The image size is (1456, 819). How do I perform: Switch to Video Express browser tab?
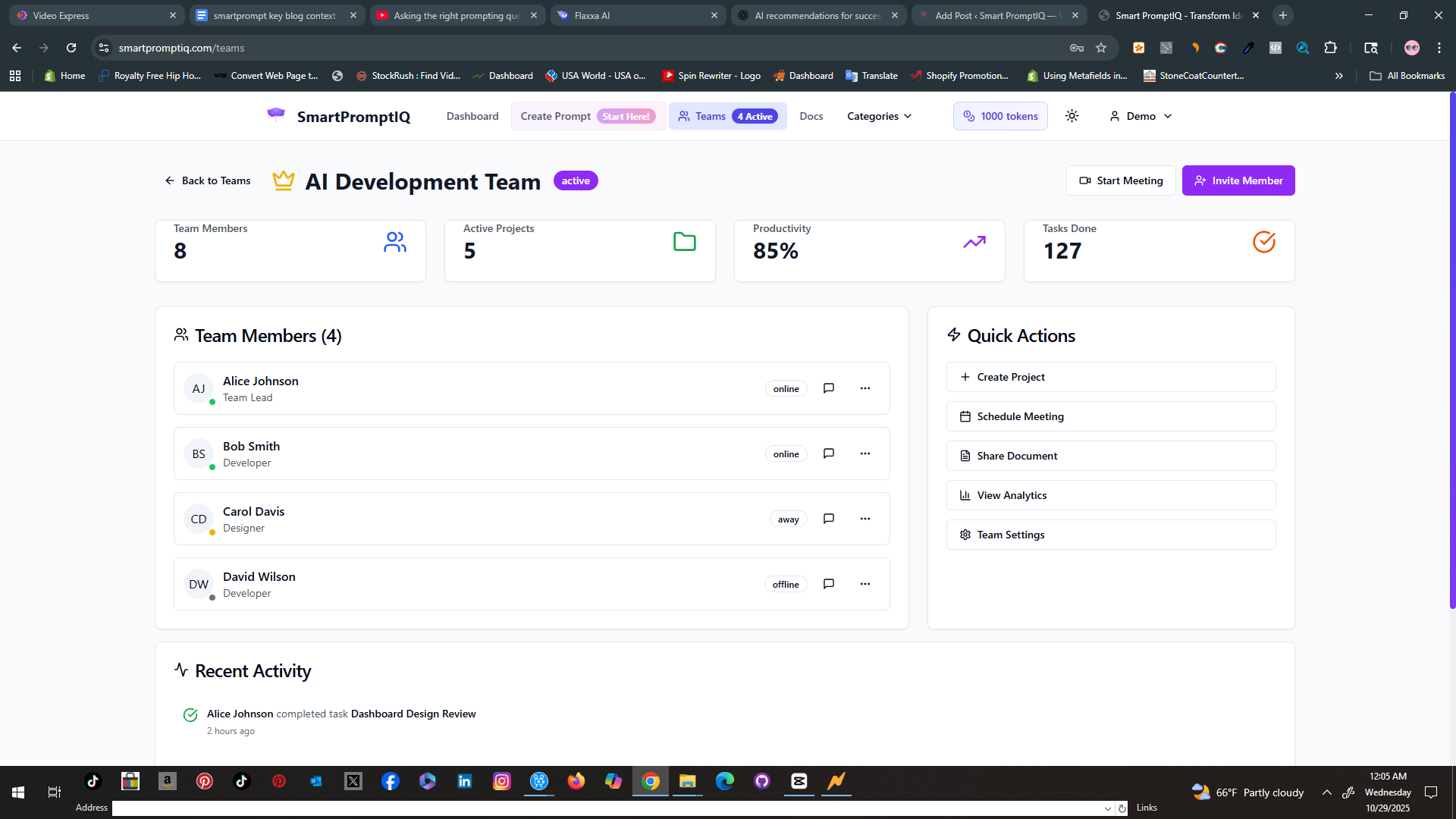click(x=97, y=15)
